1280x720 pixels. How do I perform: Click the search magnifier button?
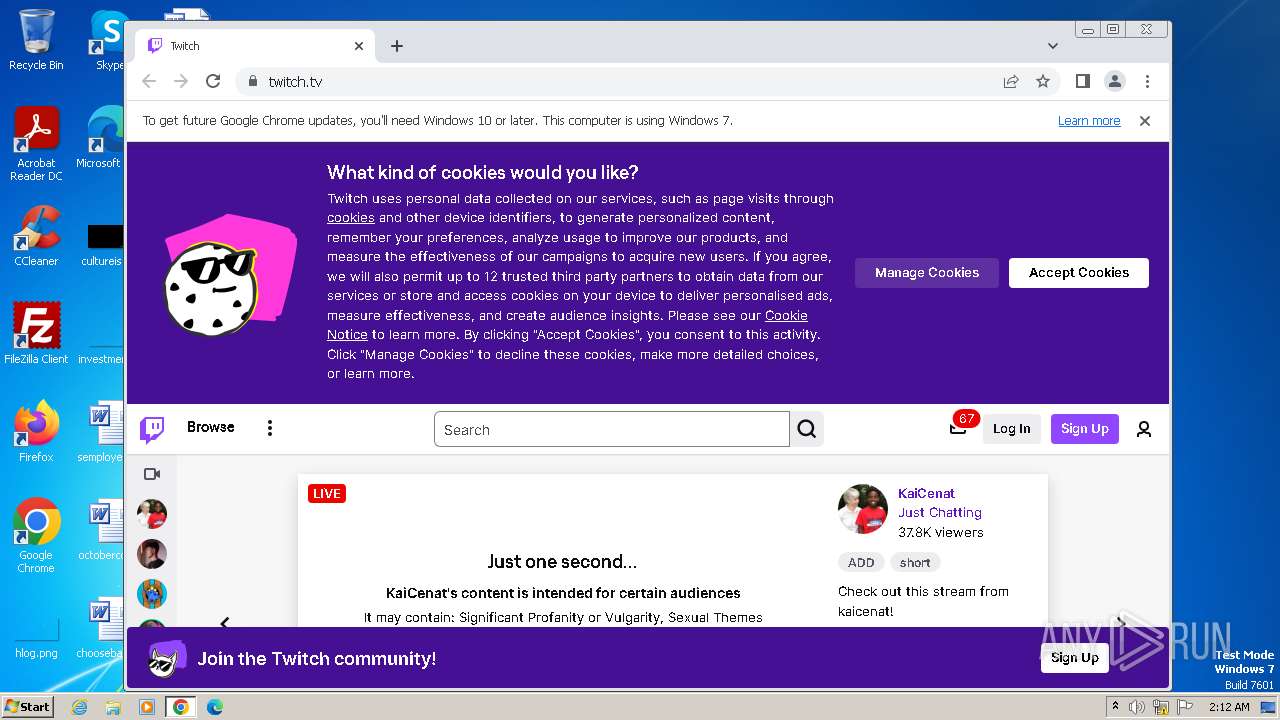tap(807, 429)
